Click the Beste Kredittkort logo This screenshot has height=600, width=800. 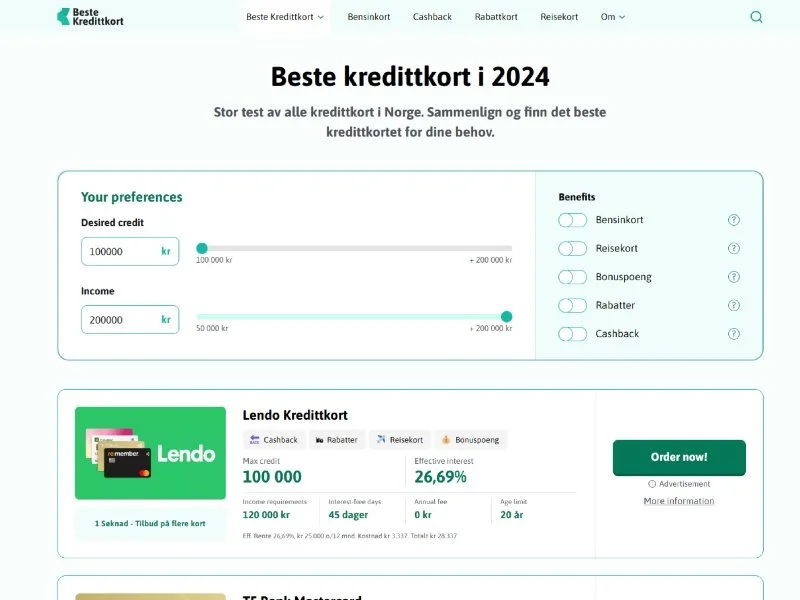coord(90,17)
